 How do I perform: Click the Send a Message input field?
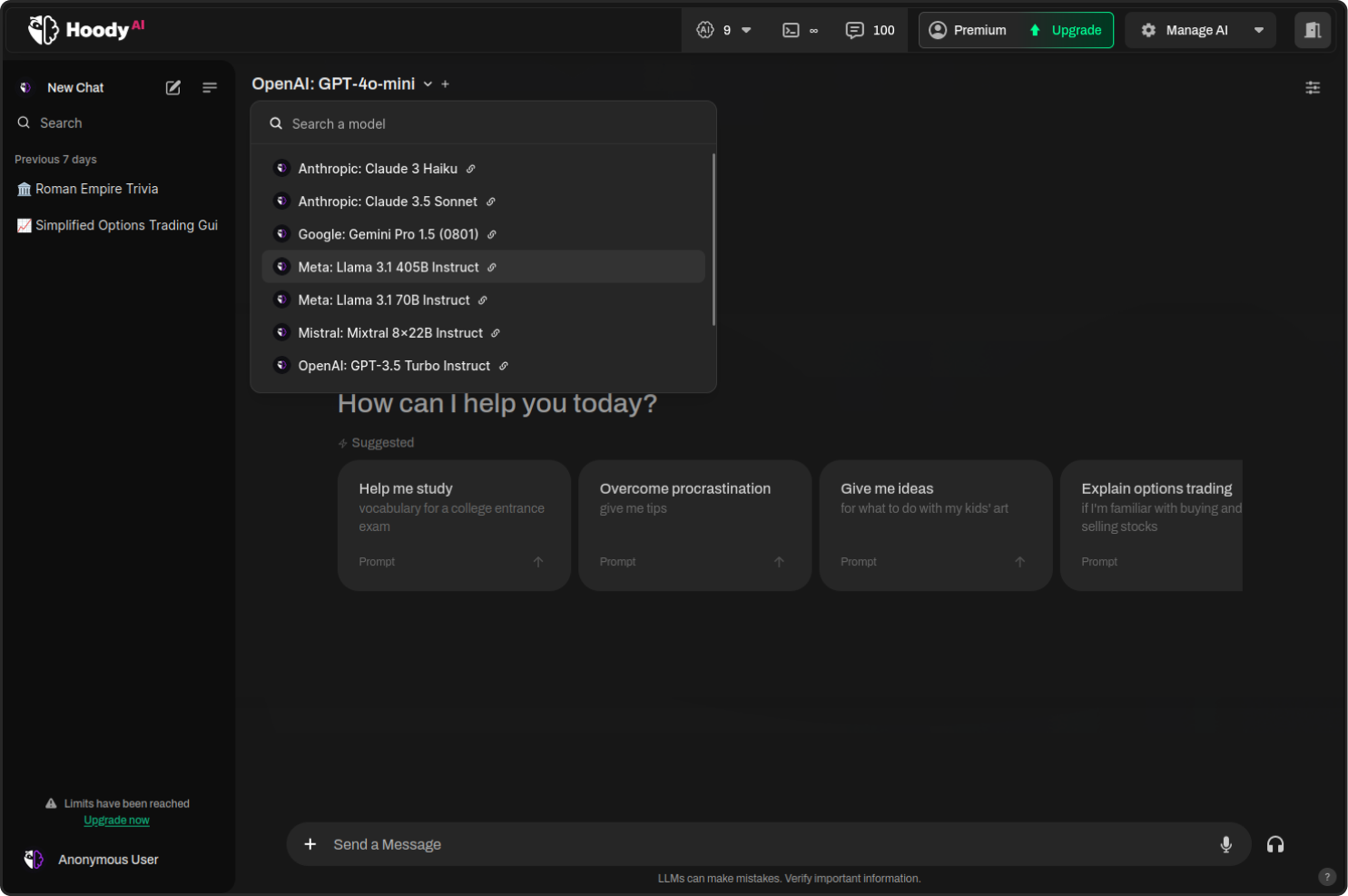[x=767, y=844]
